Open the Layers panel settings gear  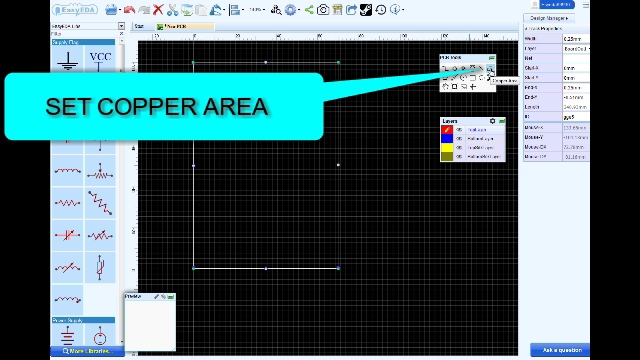[492, 121]
